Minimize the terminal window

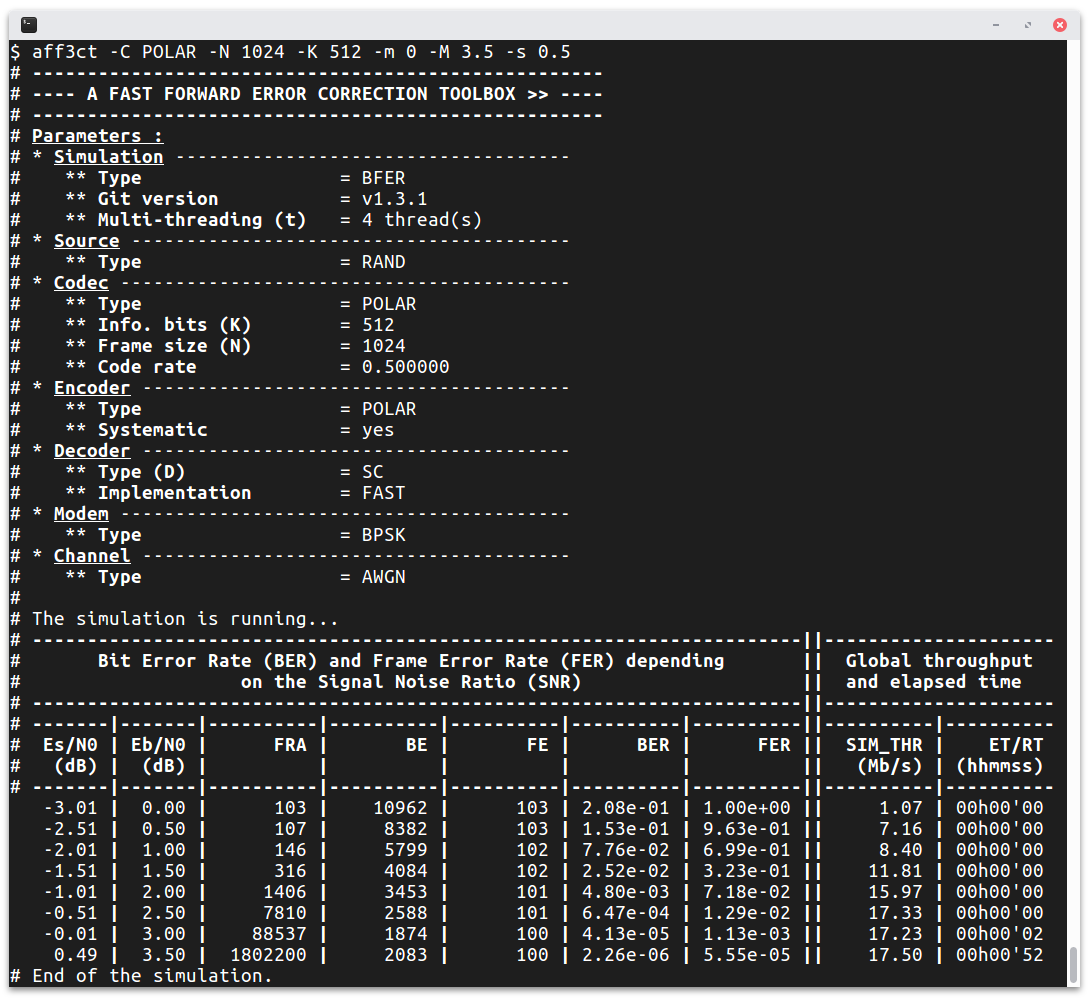point(996,25)
